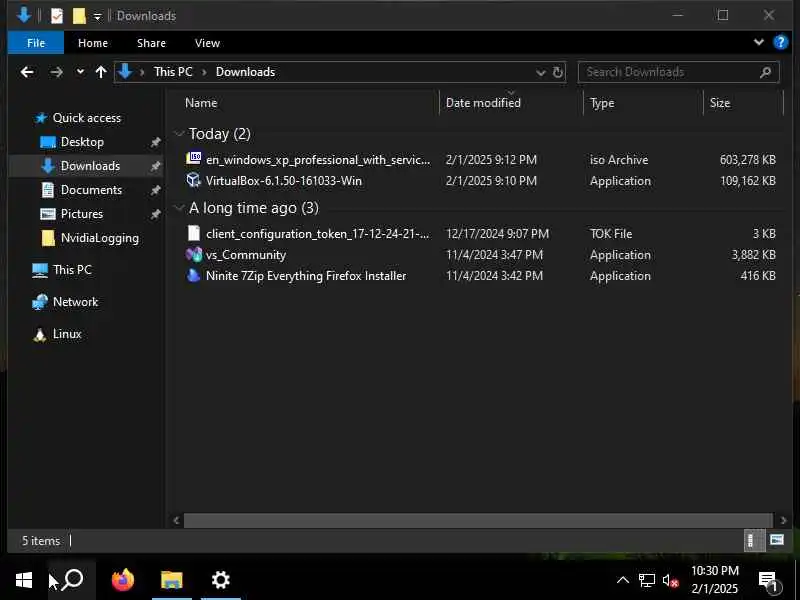Select Quick access in navigation pane

point(87,118)
